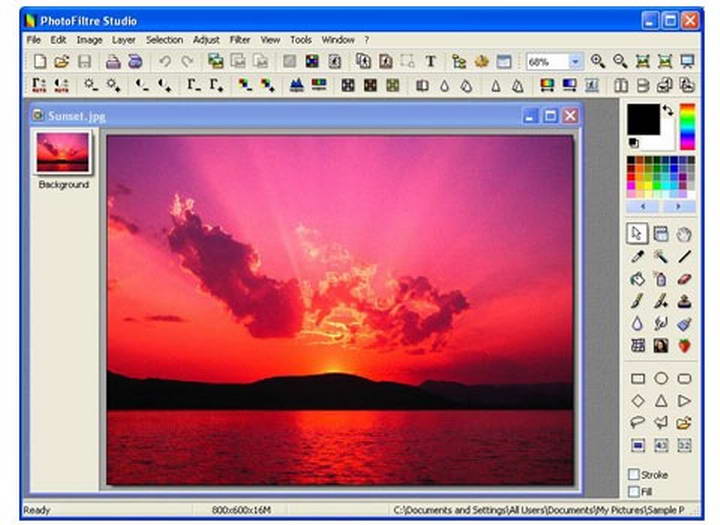Open the Adjust menu

[206, 40]
